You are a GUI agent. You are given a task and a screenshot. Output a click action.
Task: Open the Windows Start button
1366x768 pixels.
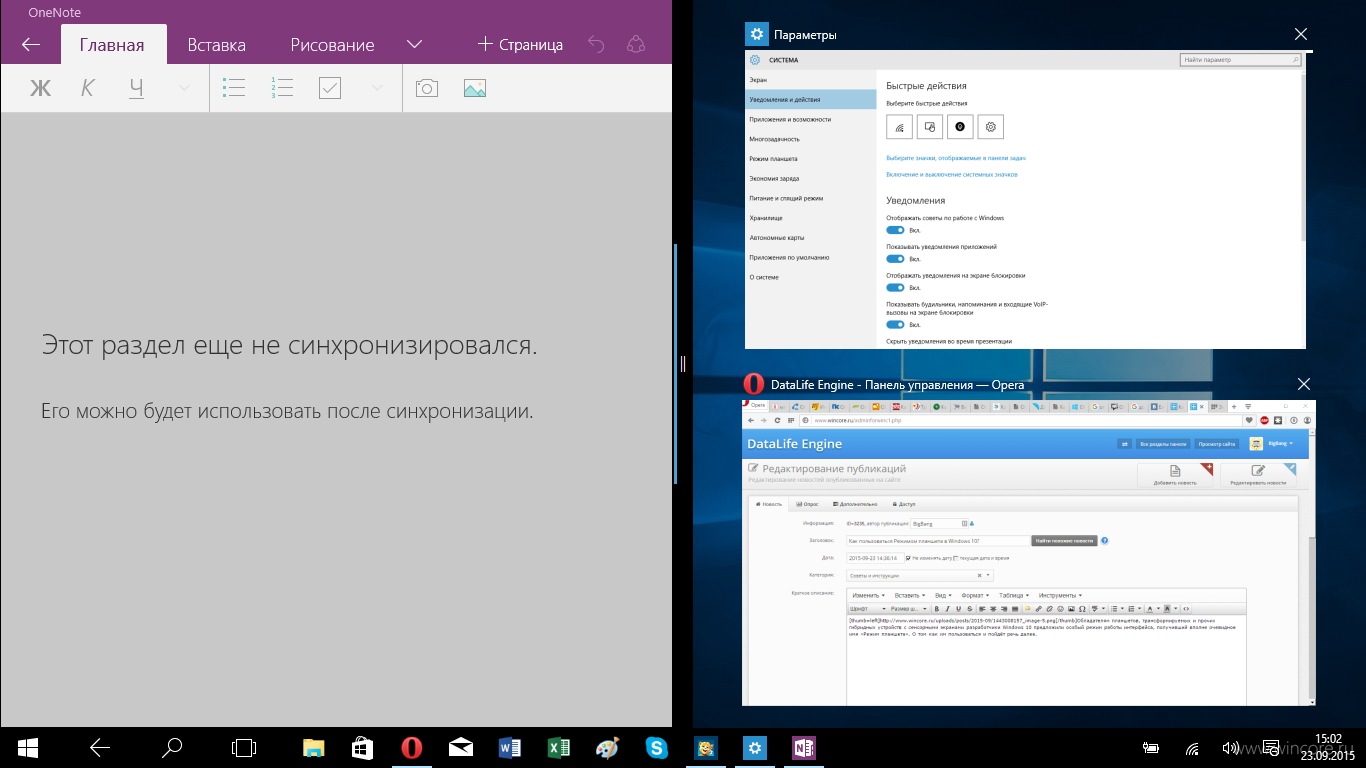(x=27, y=747)
